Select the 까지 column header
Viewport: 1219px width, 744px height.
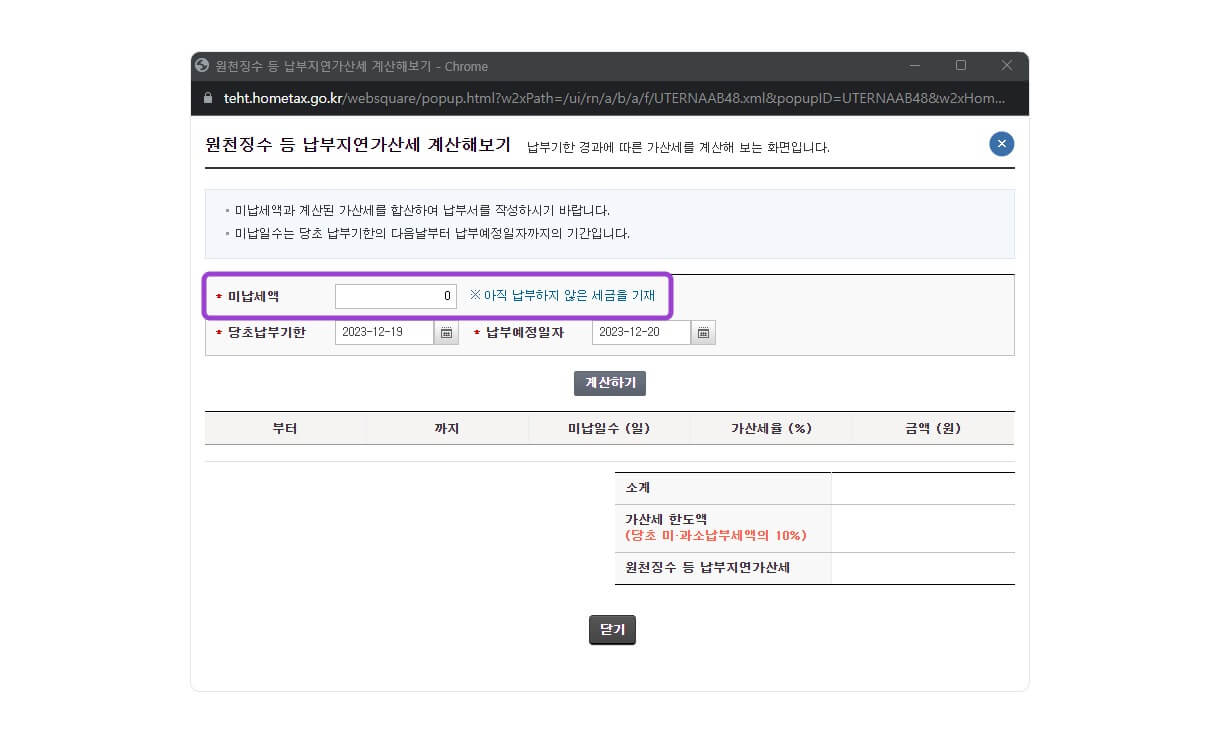point(447,428)
